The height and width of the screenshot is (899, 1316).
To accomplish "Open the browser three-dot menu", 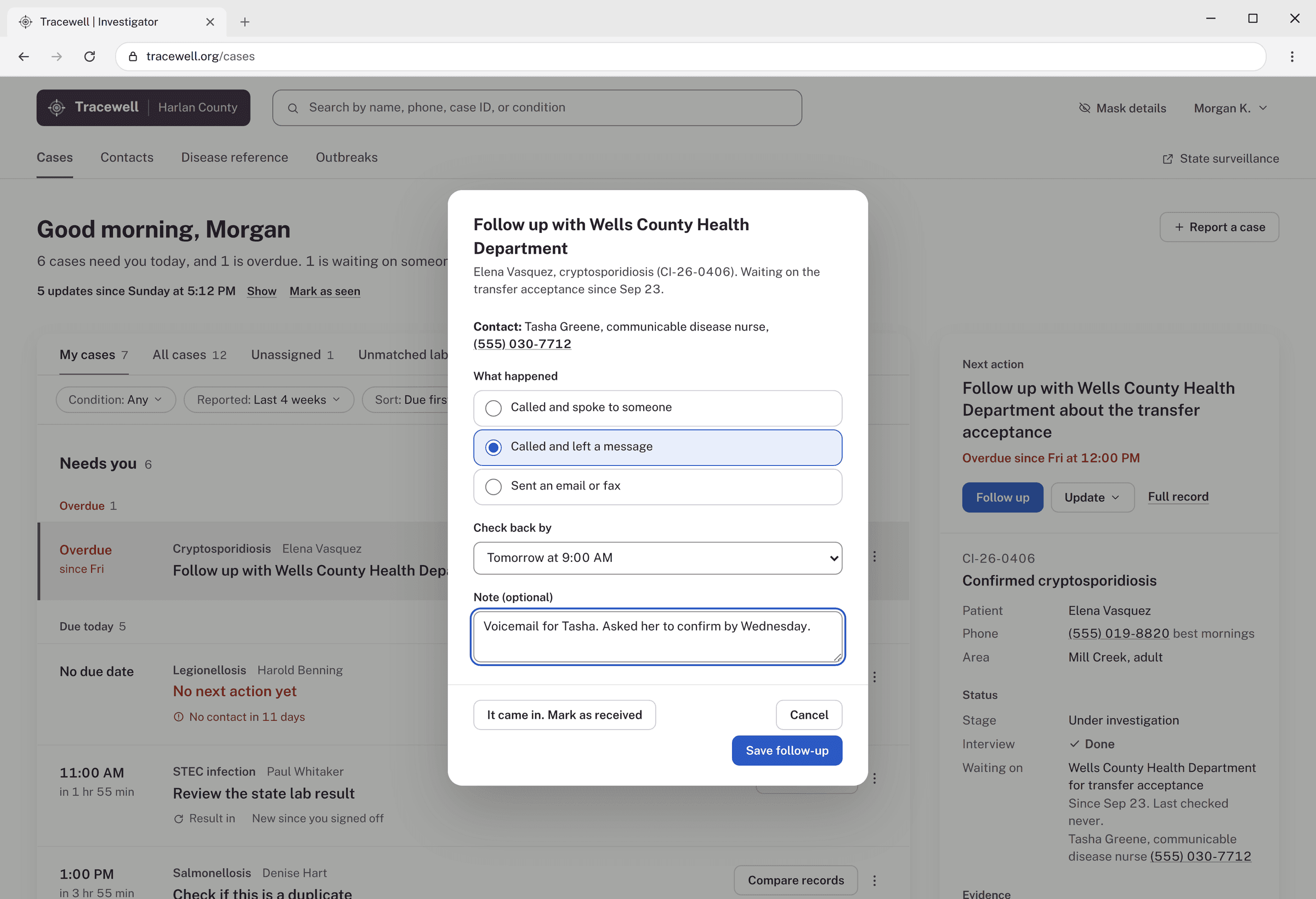I will click(x=1292, y=56).
